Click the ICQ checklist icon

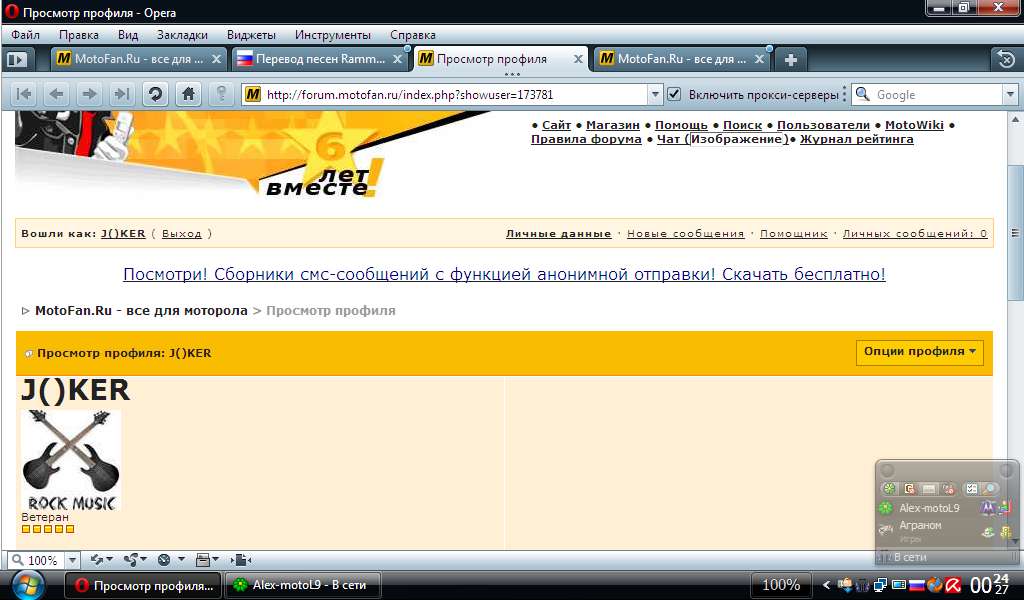pyautogui.click(x=972, y=488)
